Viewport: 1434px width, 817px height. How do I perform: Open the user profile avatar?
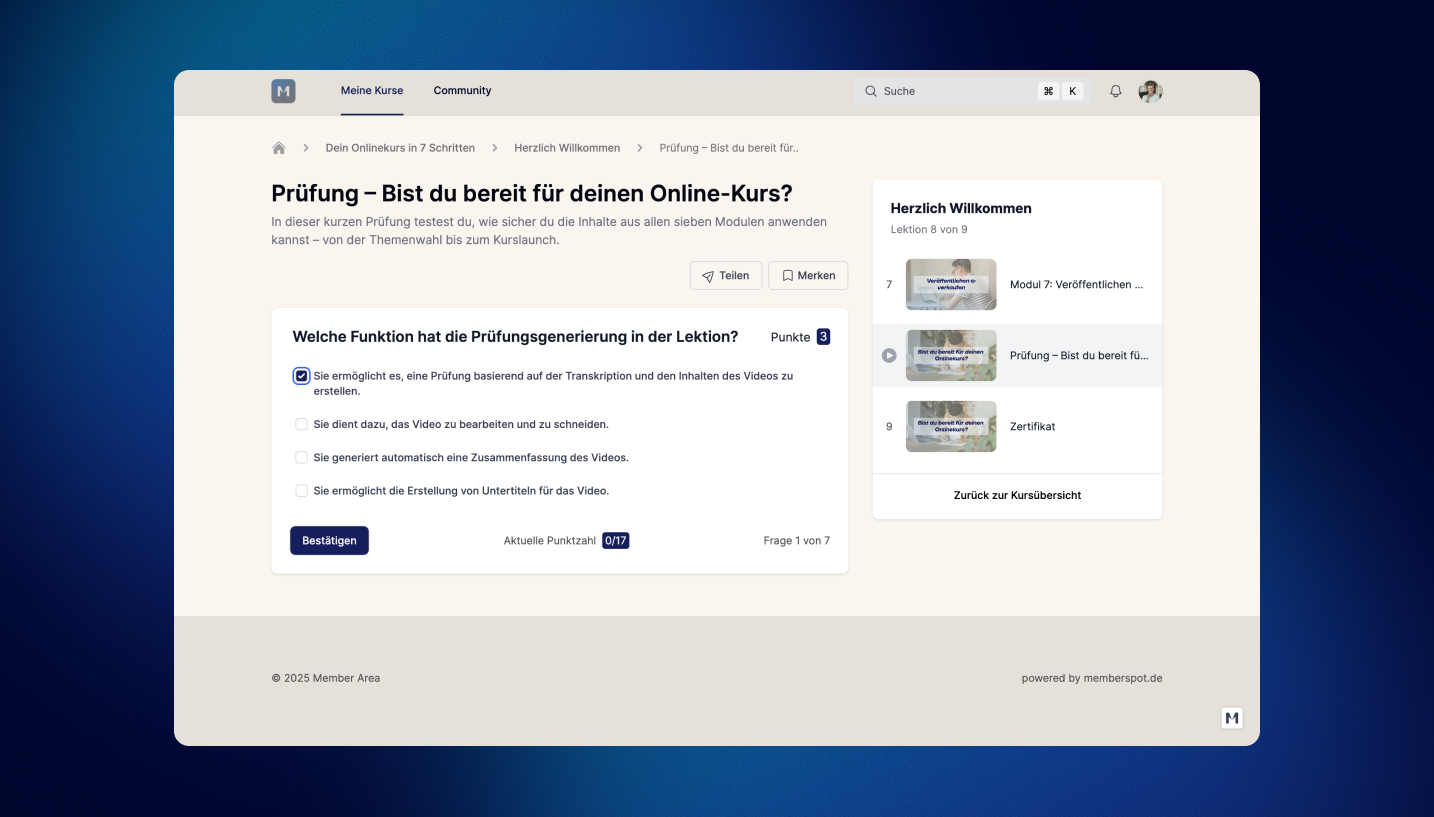pos(1150,91)
